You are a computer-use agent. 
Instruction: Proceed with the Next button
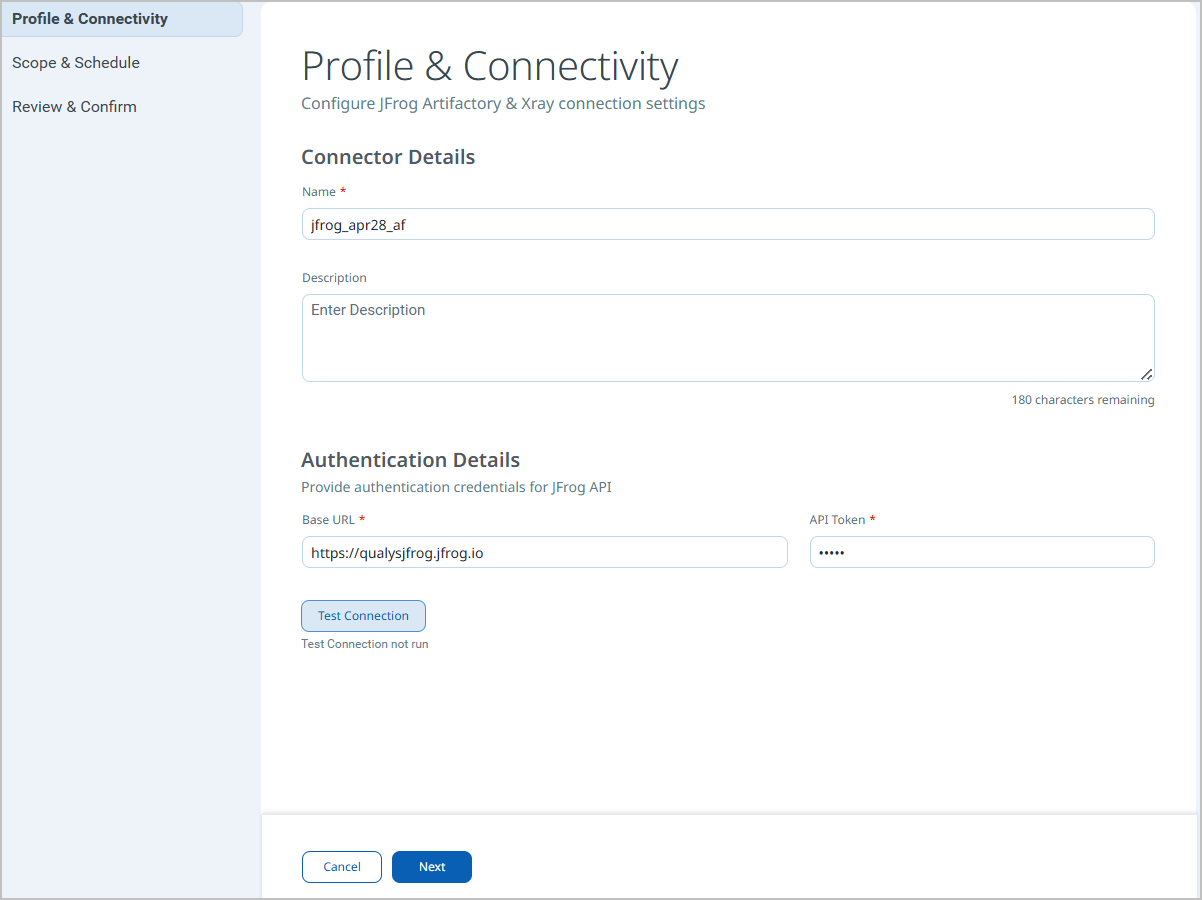point(432,867)
